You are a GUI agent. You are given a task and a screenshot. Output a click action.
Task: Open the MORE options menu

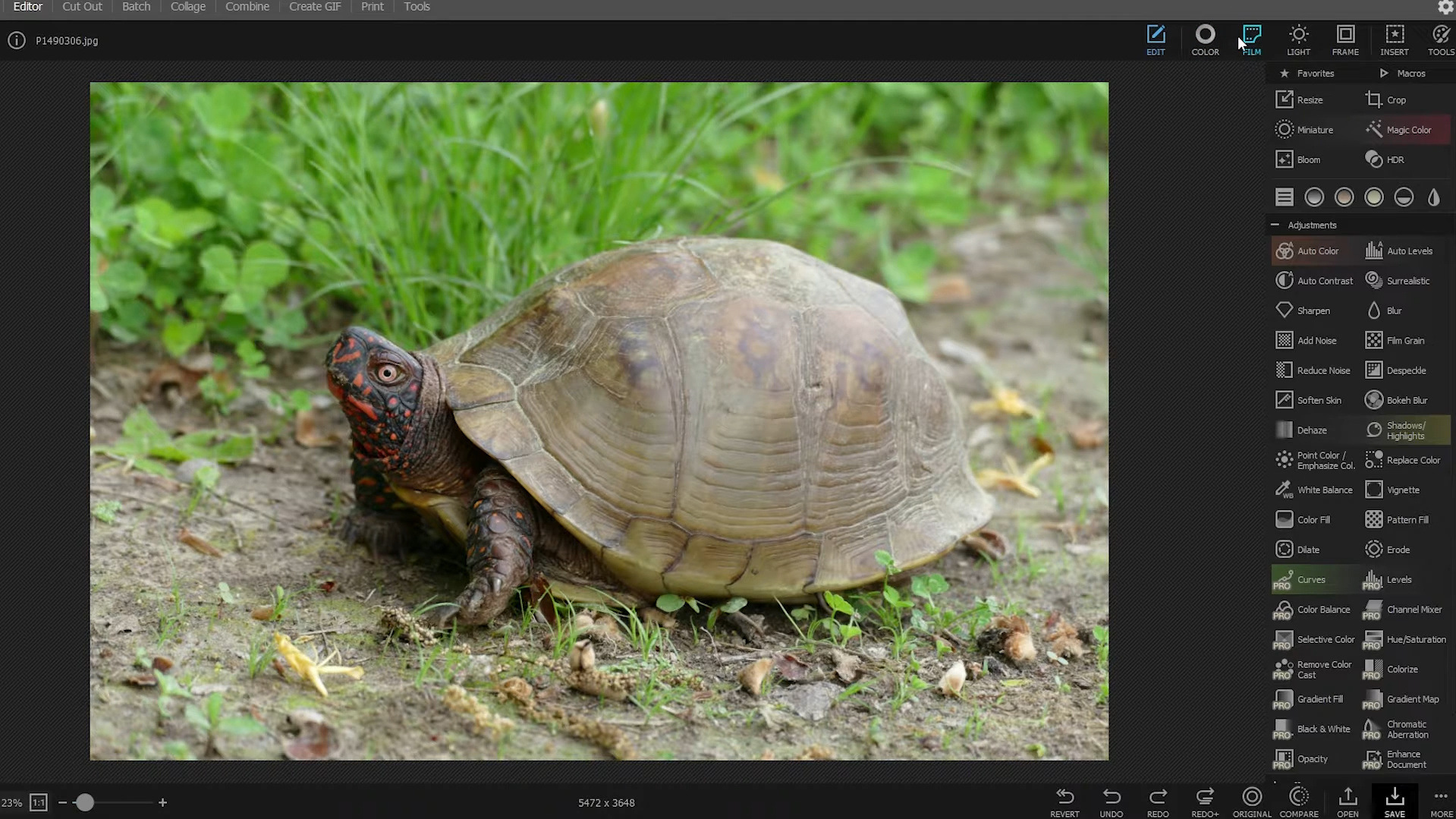(1441, 802)
